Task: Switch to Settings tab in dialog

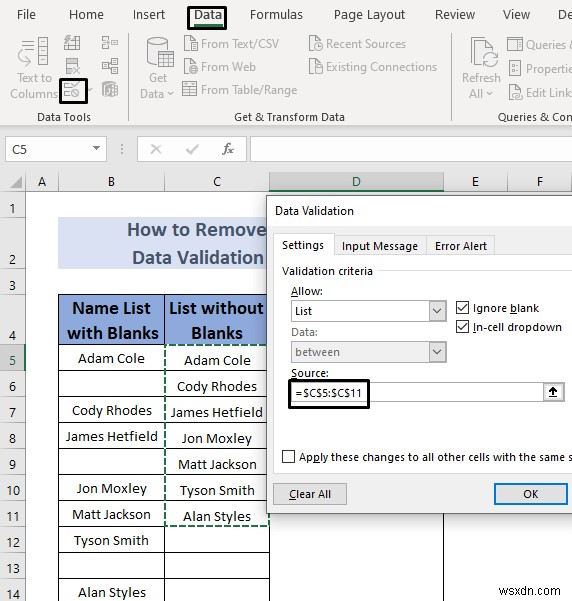Action: (x=303, y=245)
